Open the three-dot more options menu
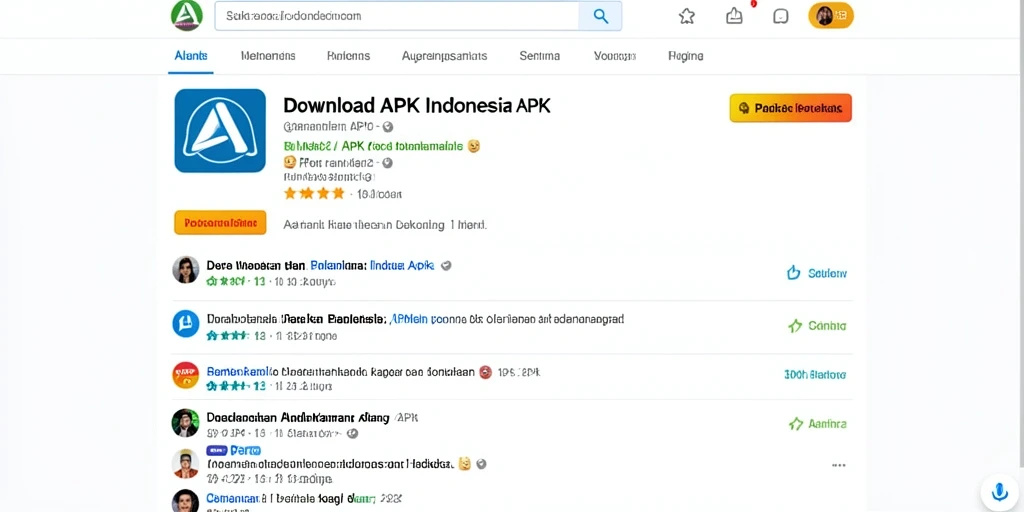The width and height of the screenshot is (1024, 512). pos(839,466)
